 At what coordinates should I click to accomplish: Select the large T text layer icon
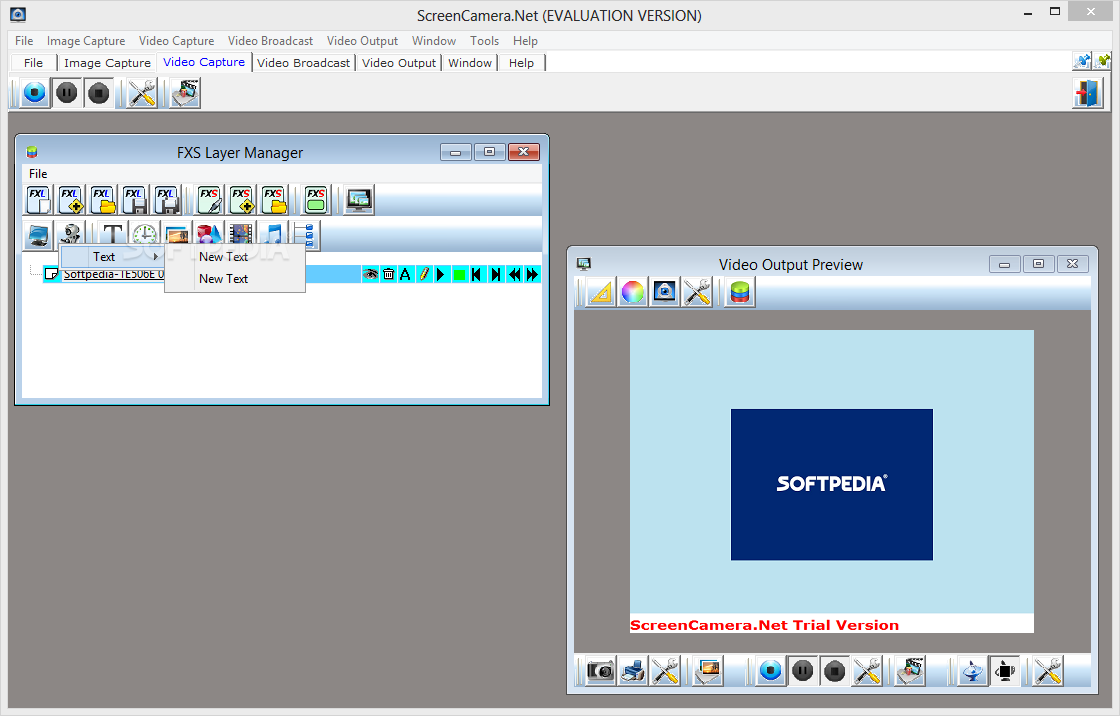[x=112, y=235]
